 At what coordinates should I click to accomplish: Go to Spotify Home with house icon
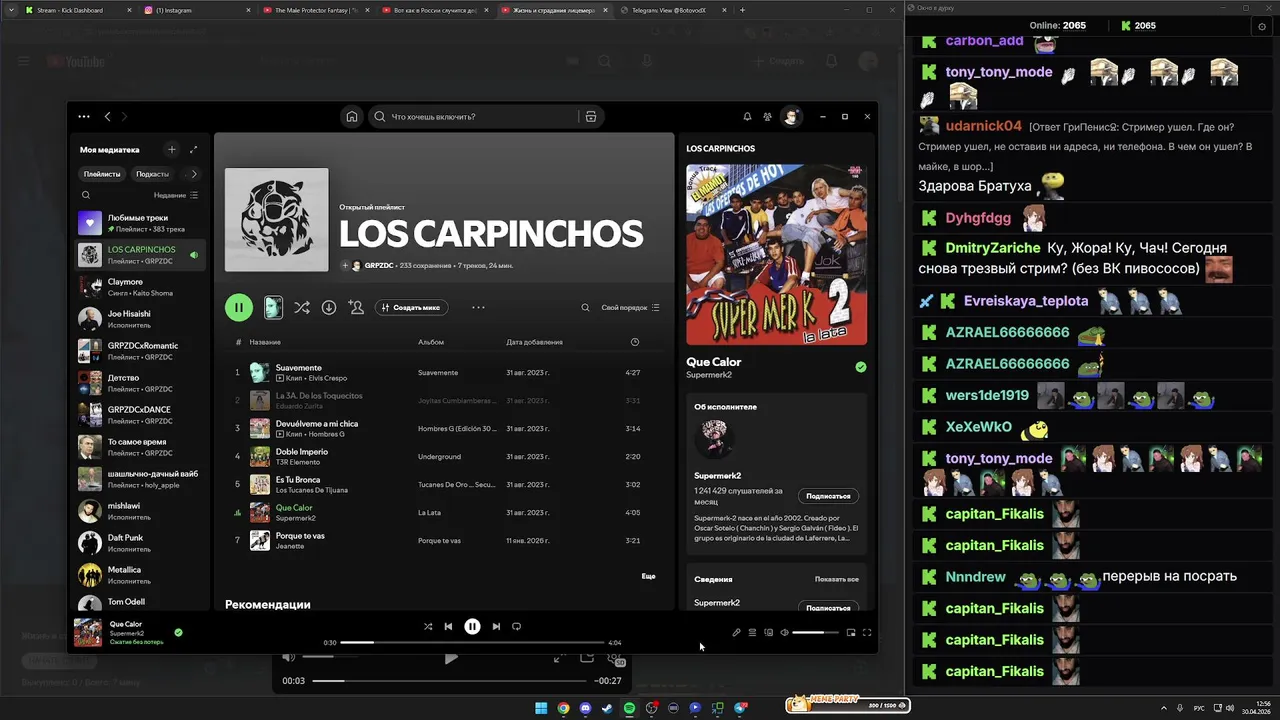[x=352, y=117]
